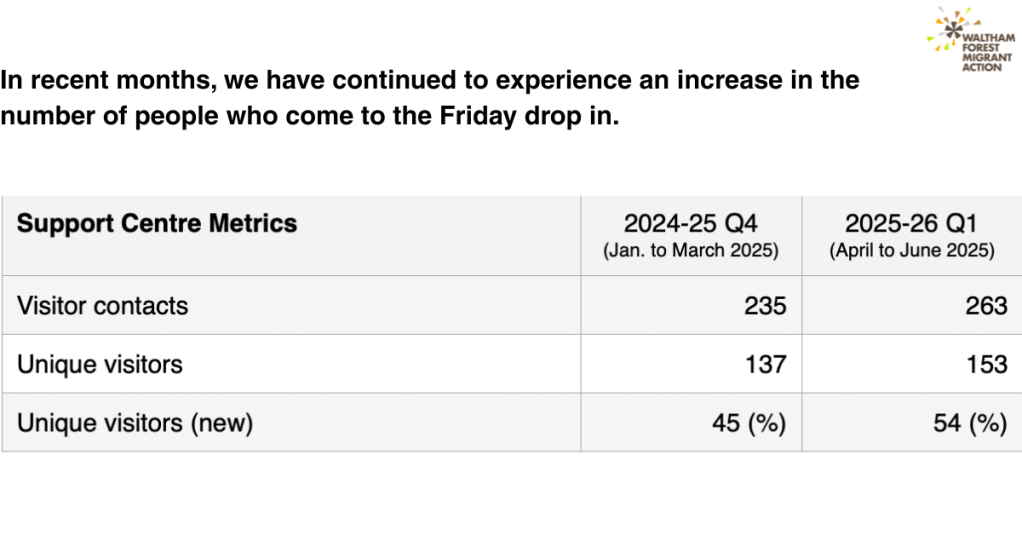Select the 137 unique visitors value

point(765,364)
